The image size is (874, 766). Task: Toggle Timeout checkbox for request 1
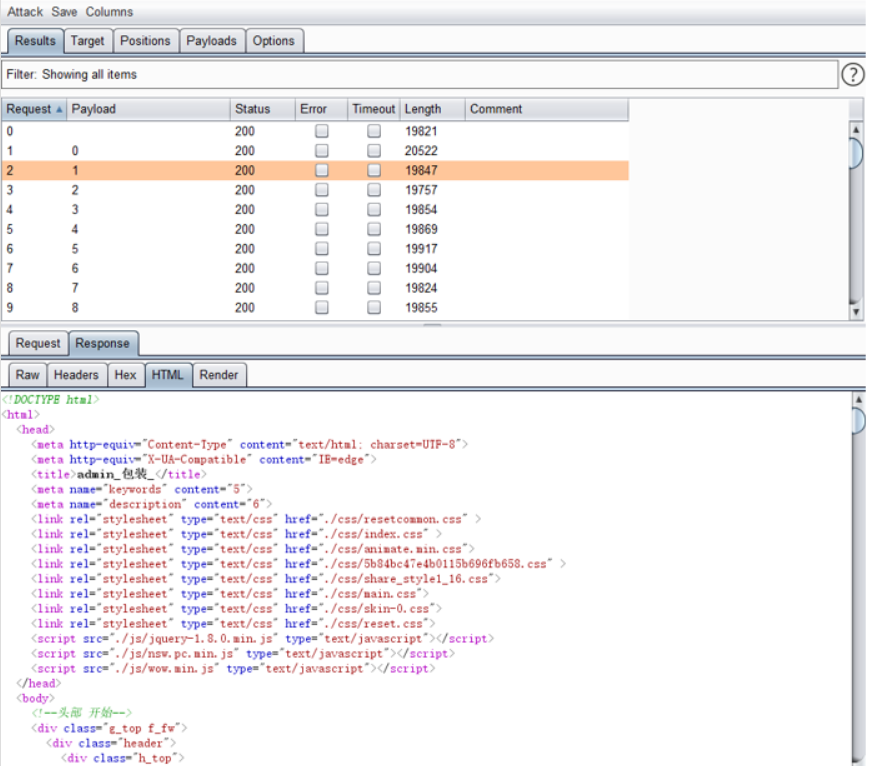click(374, 151)
